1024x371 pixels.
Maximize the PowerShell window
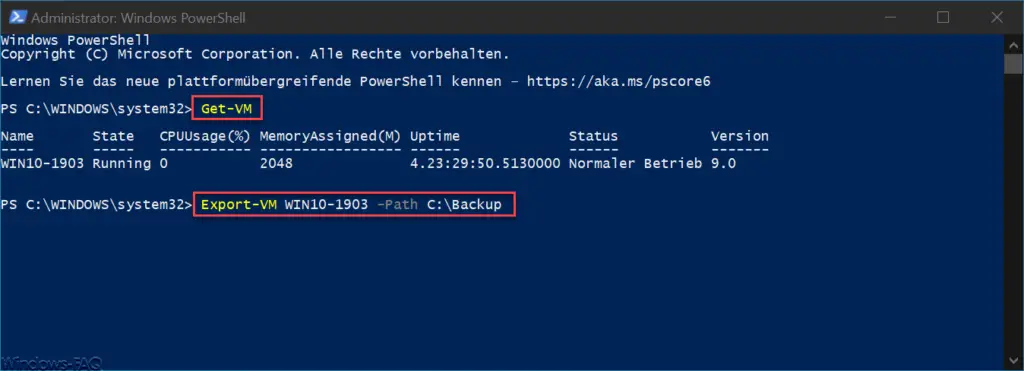click(x=943, y=18)
